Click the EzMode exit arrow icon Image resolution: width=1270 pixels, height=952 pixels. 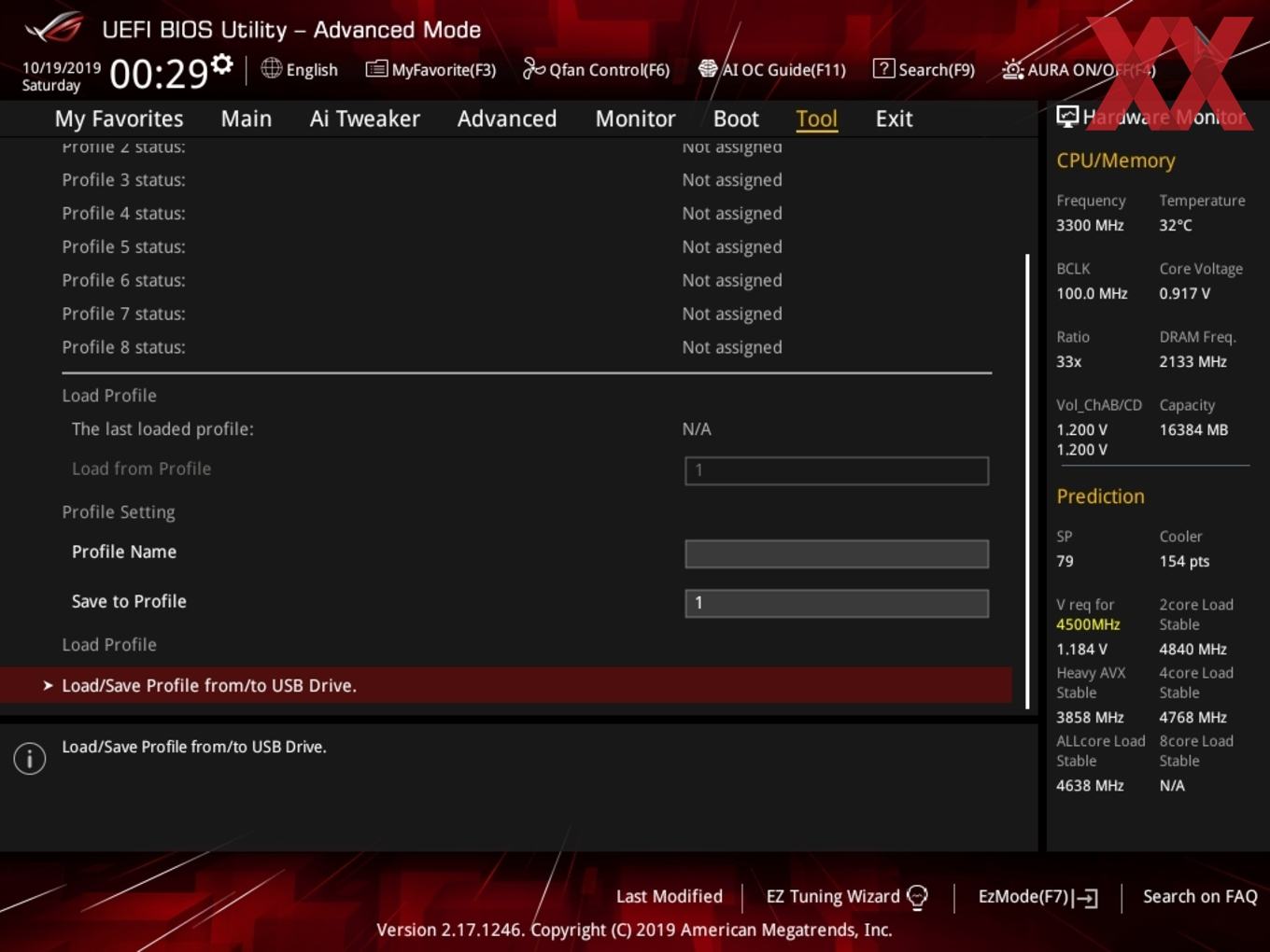pos(1085,898)
